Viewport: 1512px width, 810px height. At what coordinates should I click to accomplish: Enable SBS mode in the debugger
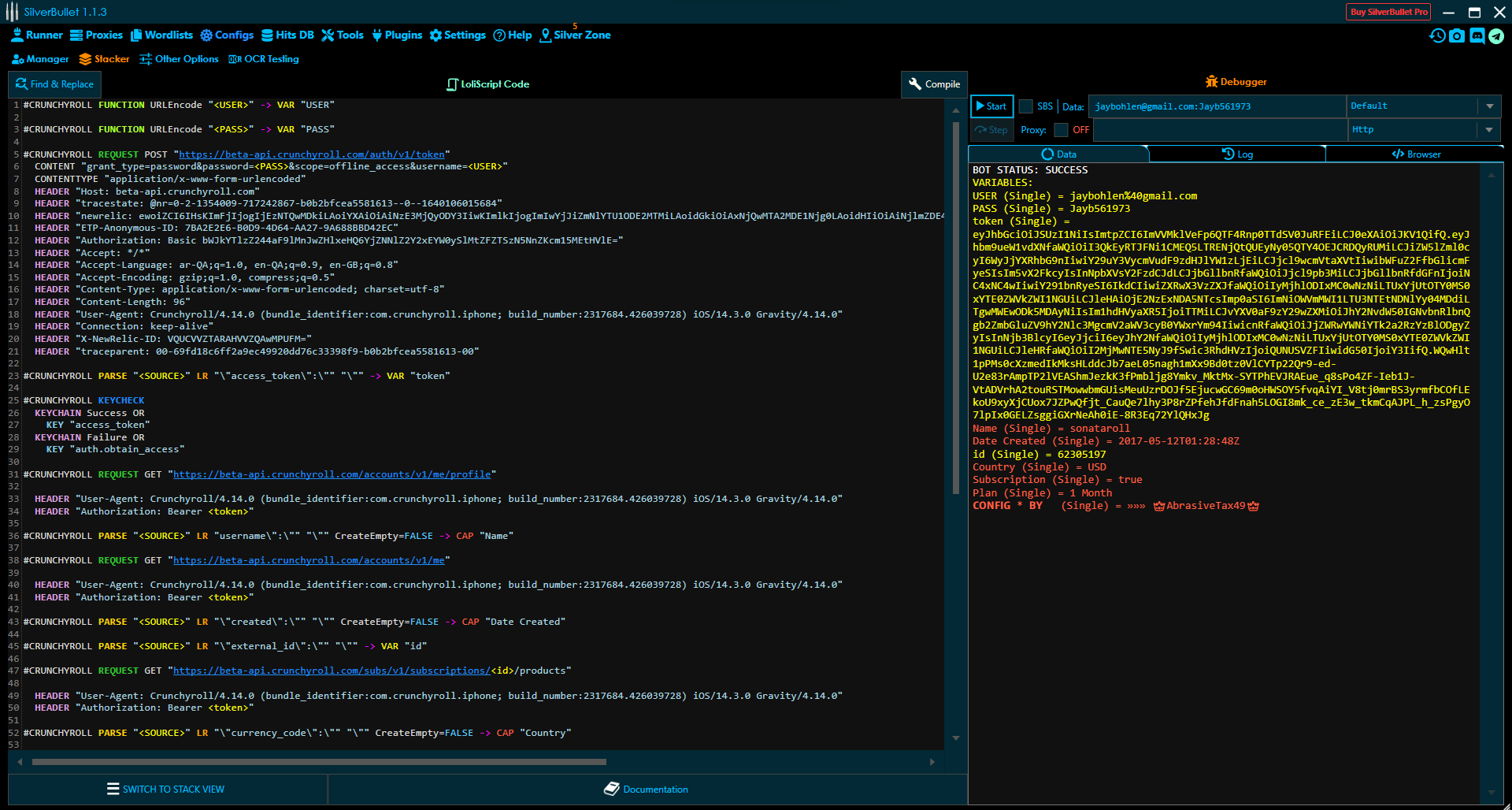(1026, 106)
